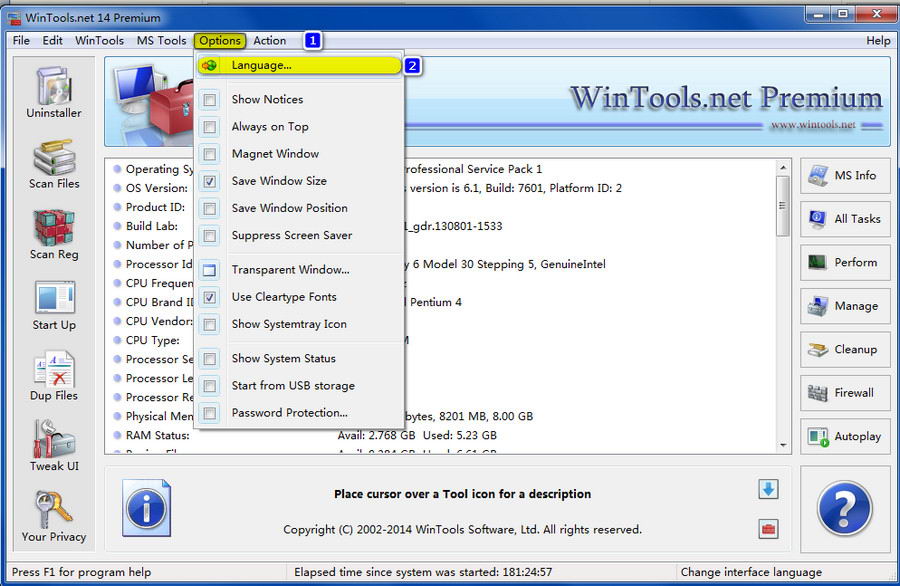The image size is (900, 586).
Task: Open the Cleanup utility
Action: (x=845, y=350)
